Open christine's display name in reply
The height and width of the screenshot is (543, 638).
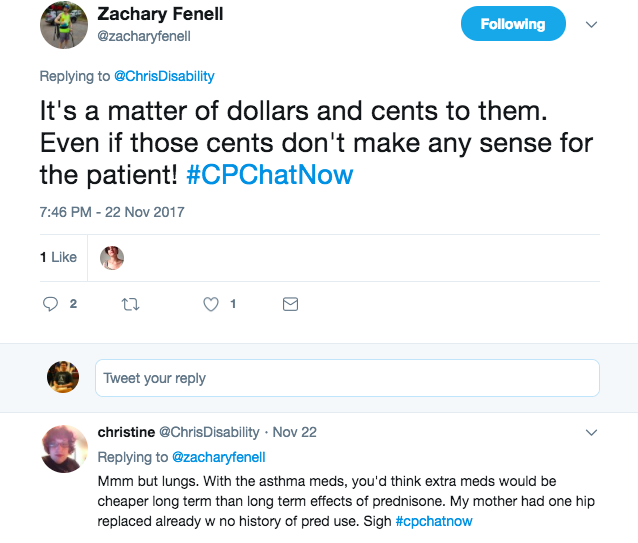pos(125,433)
